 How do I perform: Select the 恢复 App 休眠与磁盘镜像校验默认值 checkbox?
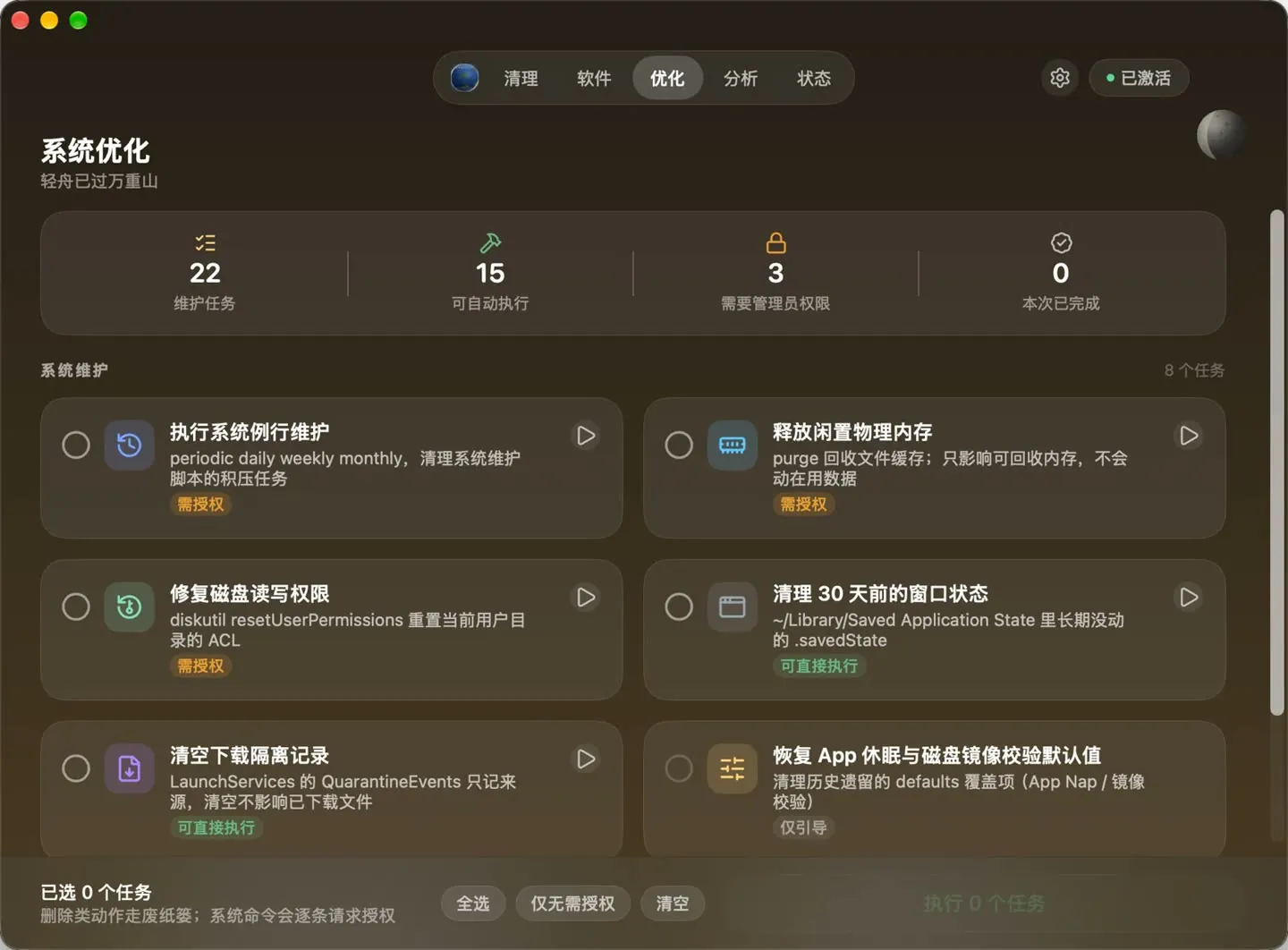point(679,769)
